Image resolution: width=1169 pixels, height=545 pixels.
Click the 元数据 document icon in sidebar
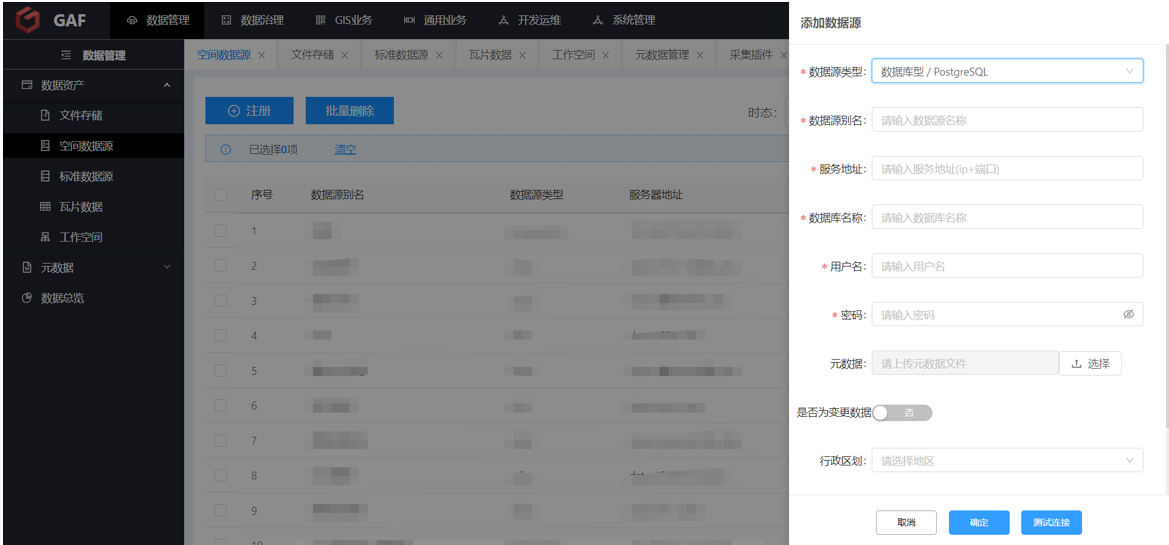pos(27,268)
